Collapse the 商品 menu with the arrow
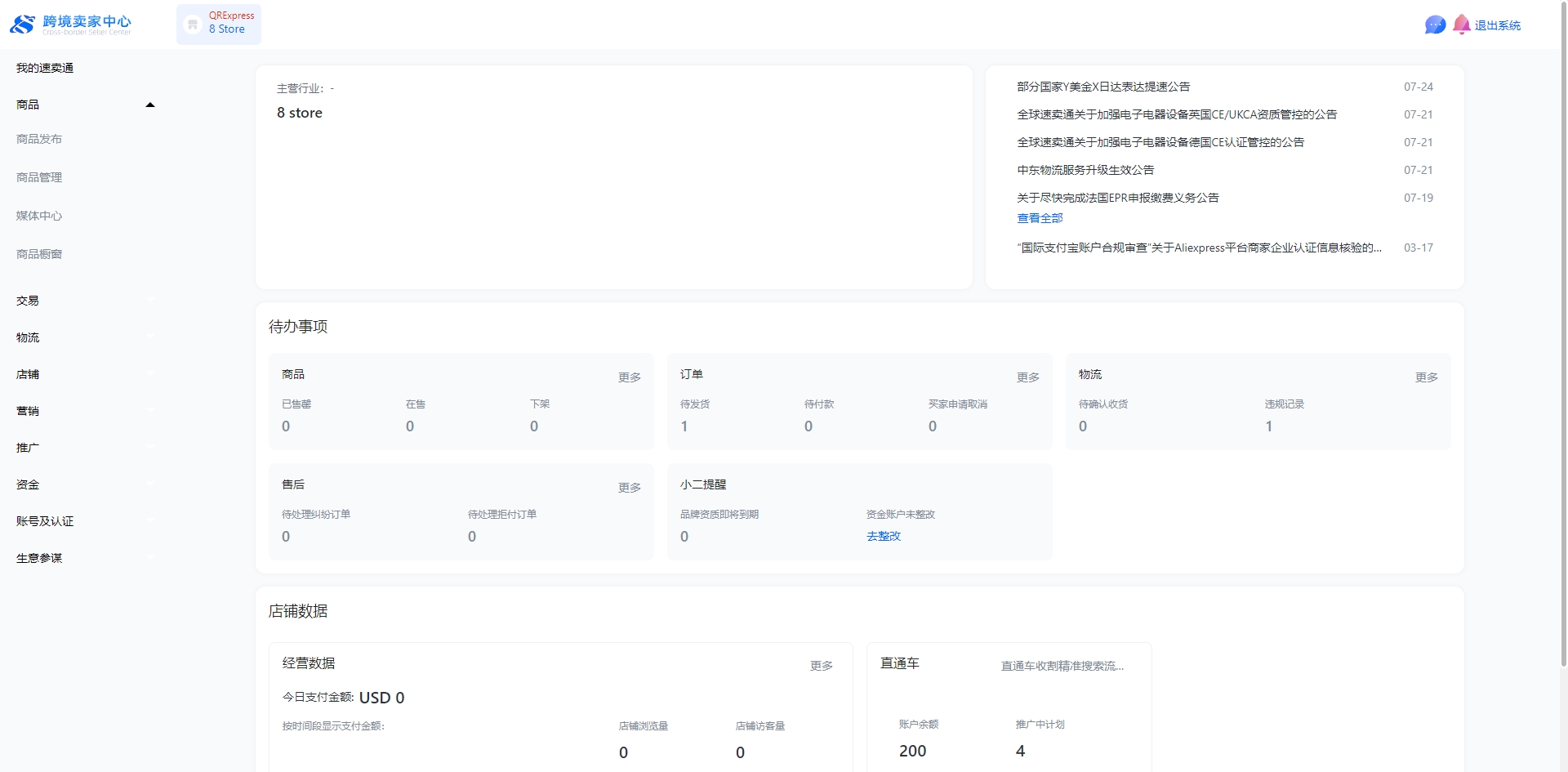This screenshot has width=1568, height=772. pos(149,105)
